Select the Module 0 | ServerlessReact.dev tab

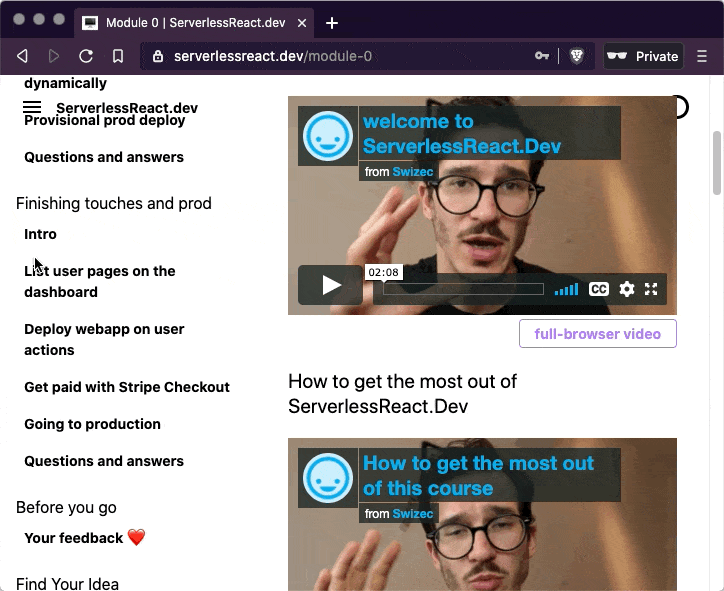pyautogui.click(x=194, y=23)
